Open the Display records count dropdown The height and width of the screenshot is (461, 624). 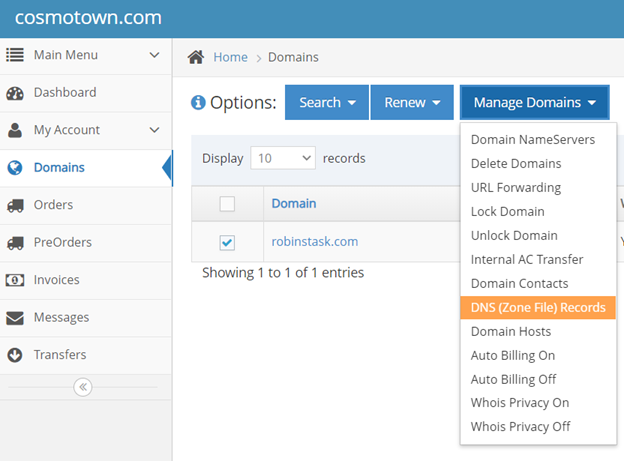283,158
